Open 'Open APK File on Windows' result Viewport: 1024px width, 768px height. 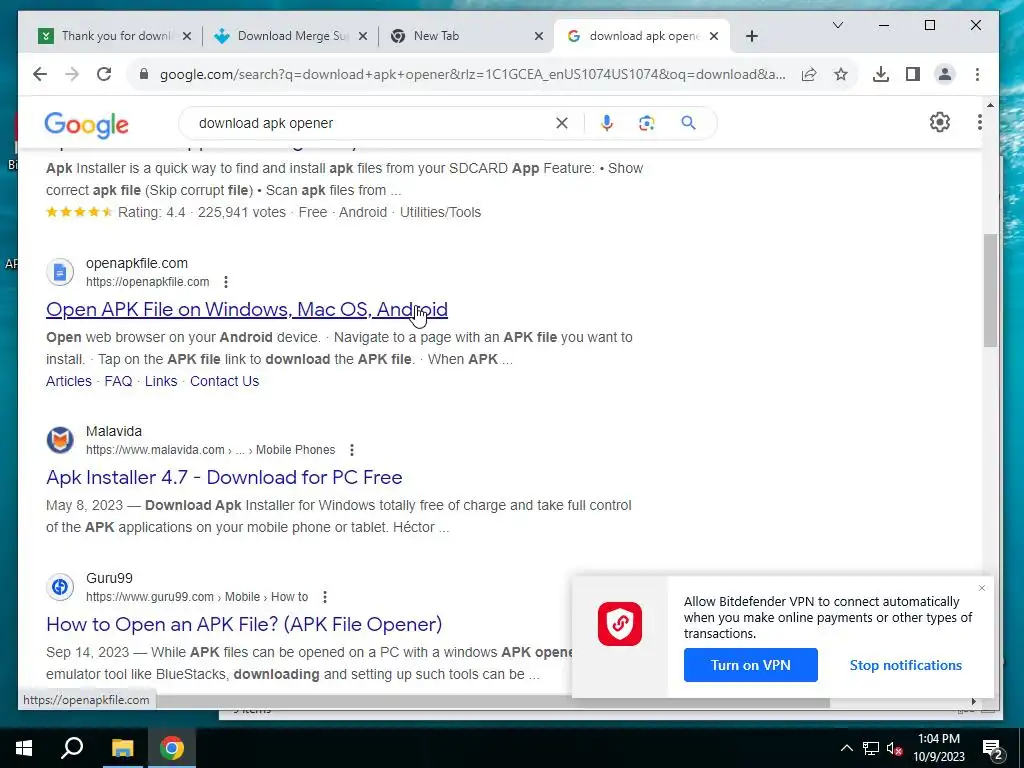click(x=247, y=310)
